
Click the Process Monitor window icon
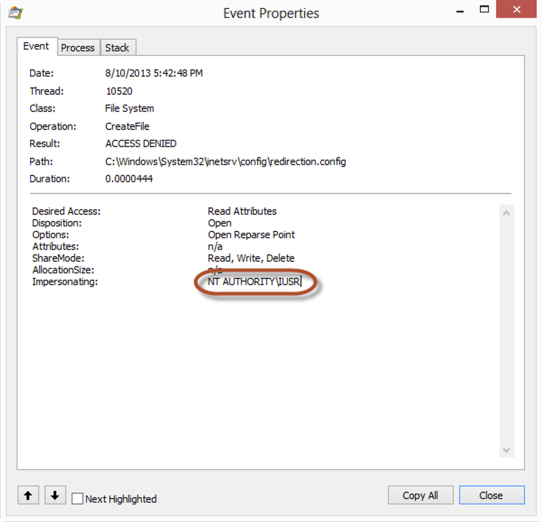pyautogui.click(x=15, y=13)
